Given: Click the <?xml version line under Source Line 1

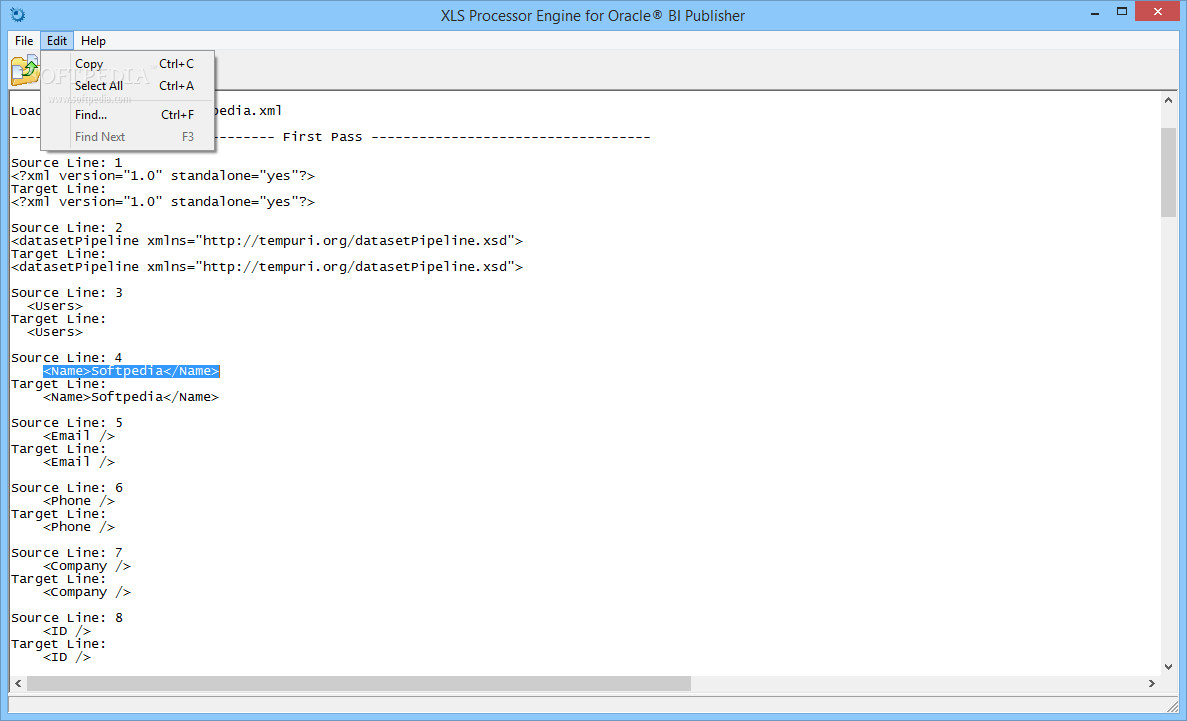Looking at the screenshot, I should tap(163, 176).
